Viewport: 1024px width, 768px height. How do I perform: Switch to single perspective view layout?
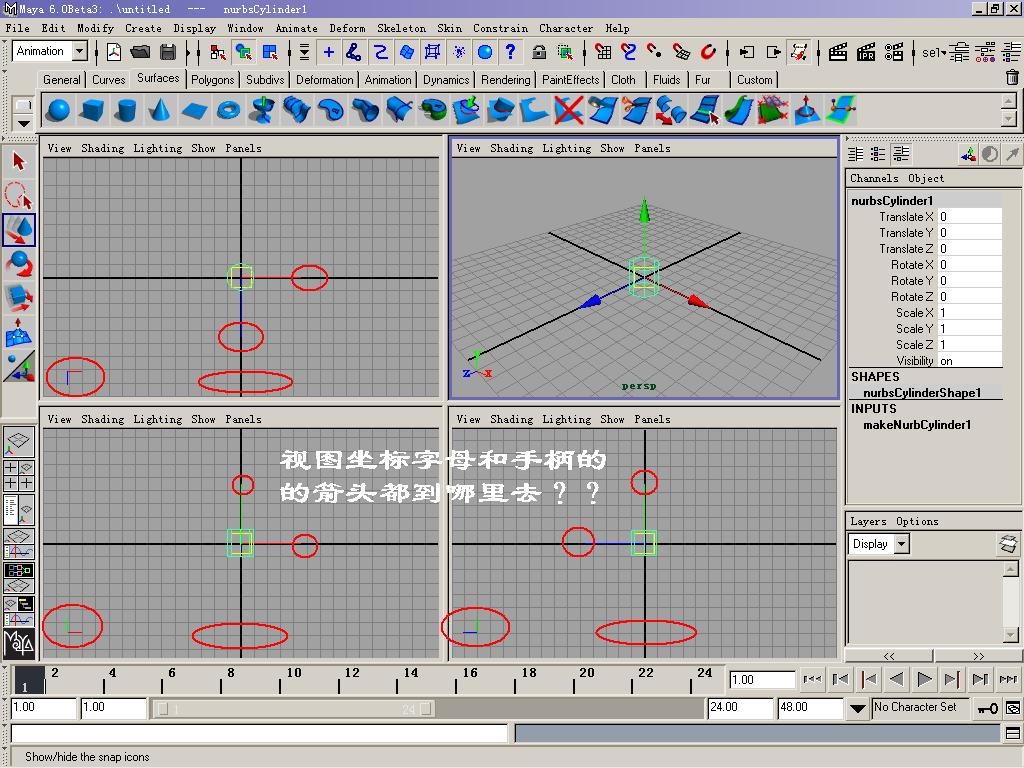pyautogui.click(x=18, y=442)
